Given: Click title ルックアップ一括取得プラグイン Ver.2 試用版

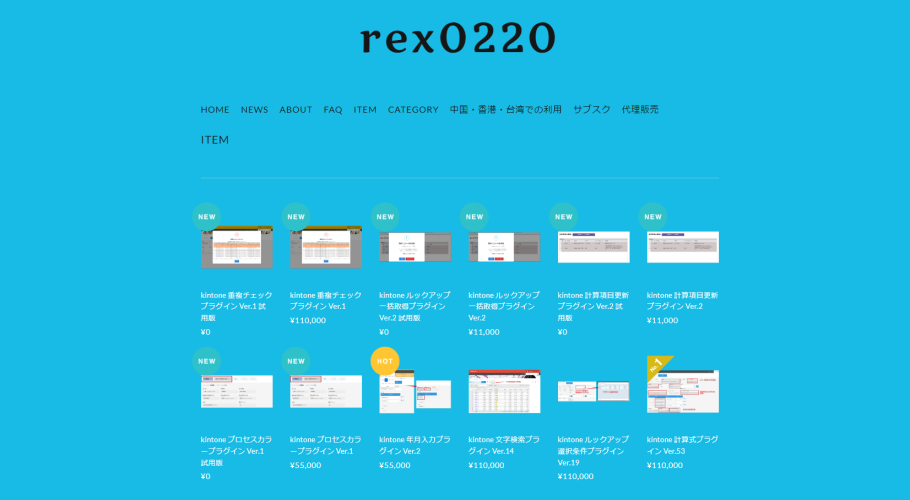Looking at the screenshot, I should [415, 306].
